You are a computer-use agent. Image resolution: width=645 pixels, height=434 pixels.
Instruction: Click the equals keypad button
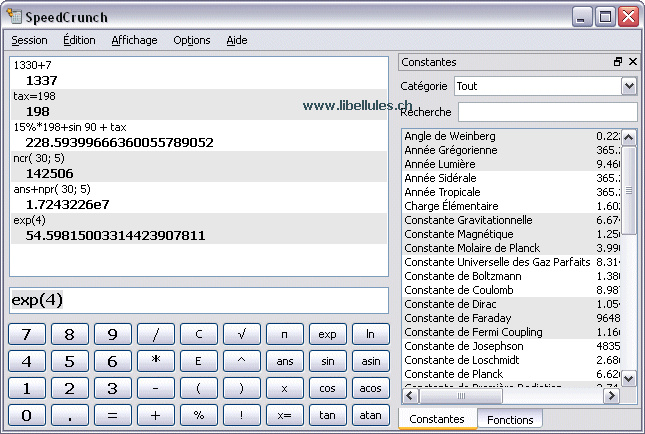pyautogui.click(x=113, y=415)
